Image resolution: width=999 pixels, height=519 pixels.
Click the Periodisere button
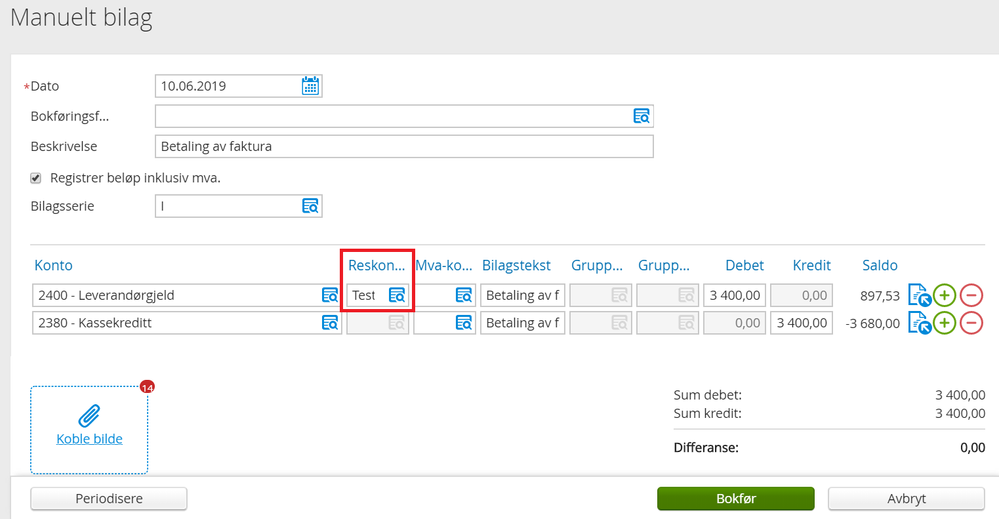tap(109, 499)
